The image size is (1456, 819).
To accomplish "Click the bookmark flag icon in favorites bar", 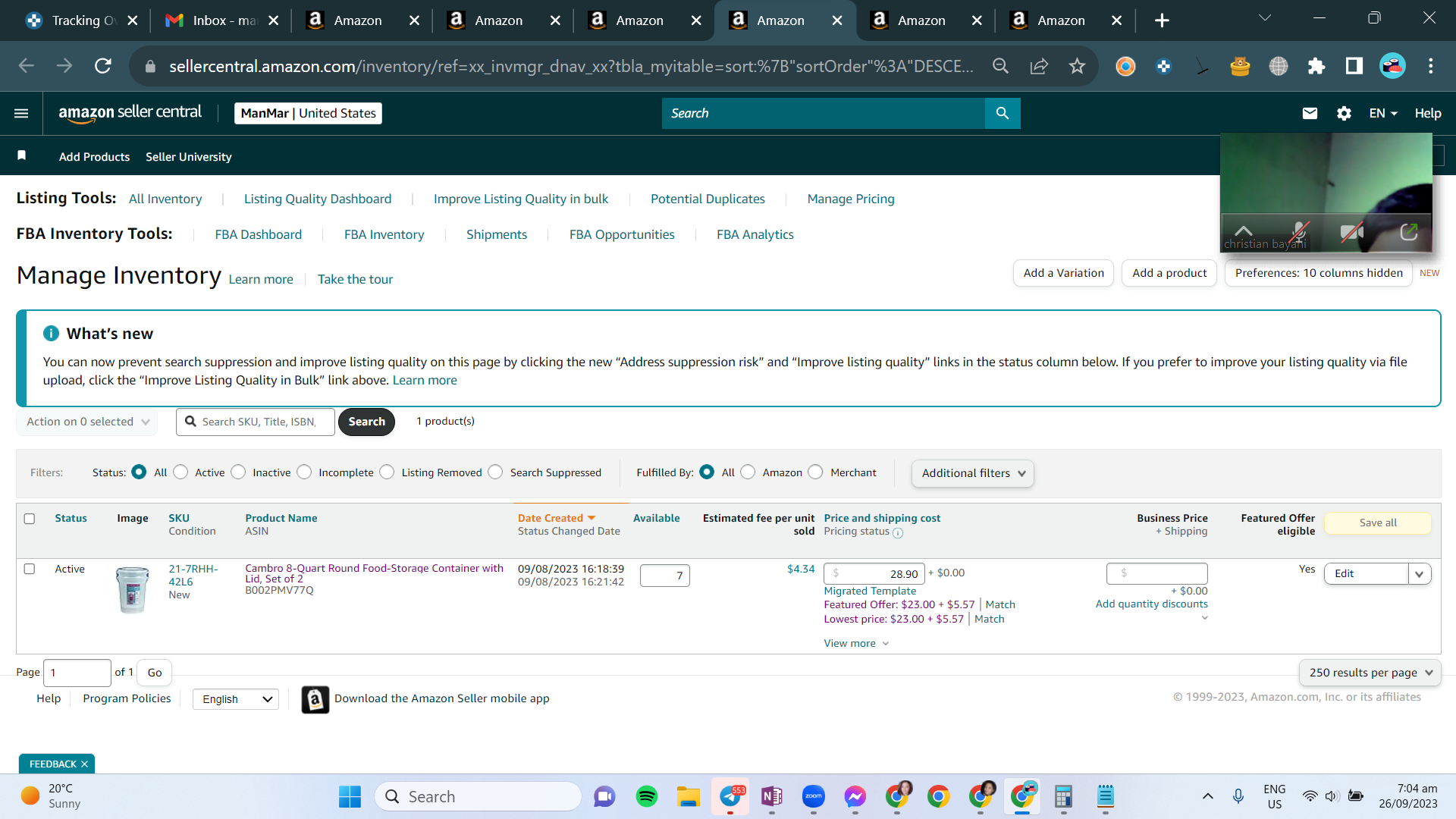I will [x=22, y=155].
